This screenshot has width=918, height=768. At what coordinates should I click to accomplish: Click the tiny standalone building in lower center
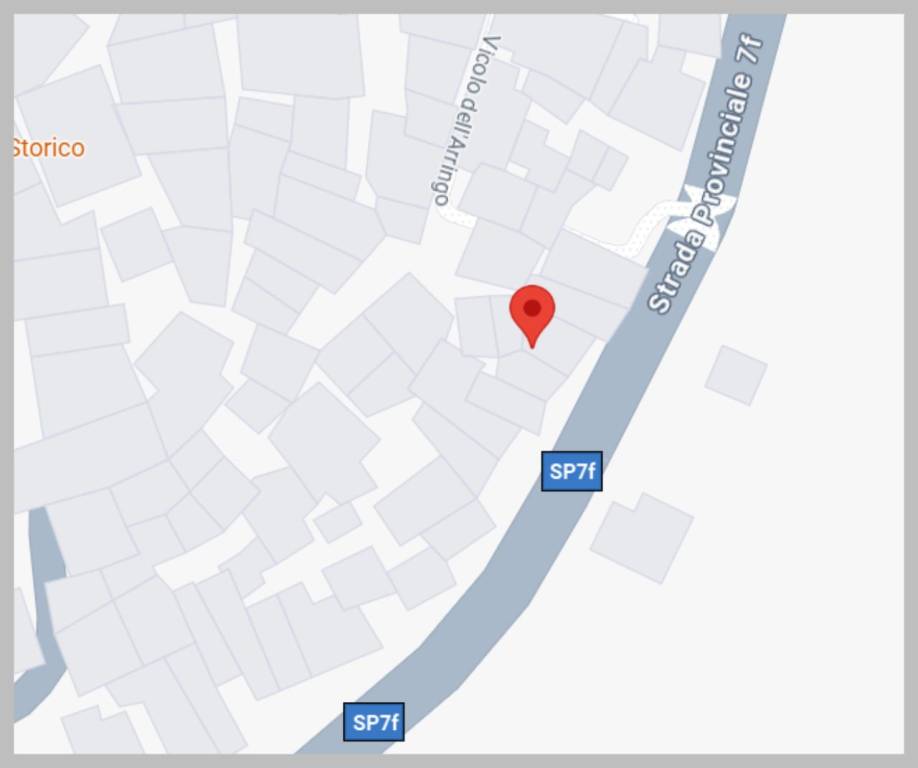[337, 522]
